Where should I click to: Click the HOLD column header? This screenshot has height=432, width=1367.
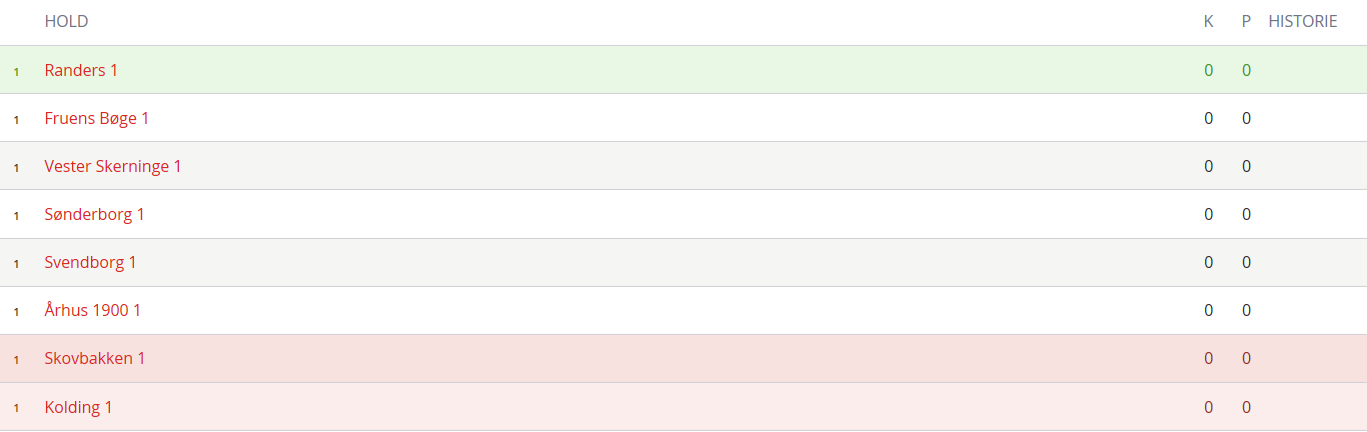pyautogui.click(x=67, y=21)
